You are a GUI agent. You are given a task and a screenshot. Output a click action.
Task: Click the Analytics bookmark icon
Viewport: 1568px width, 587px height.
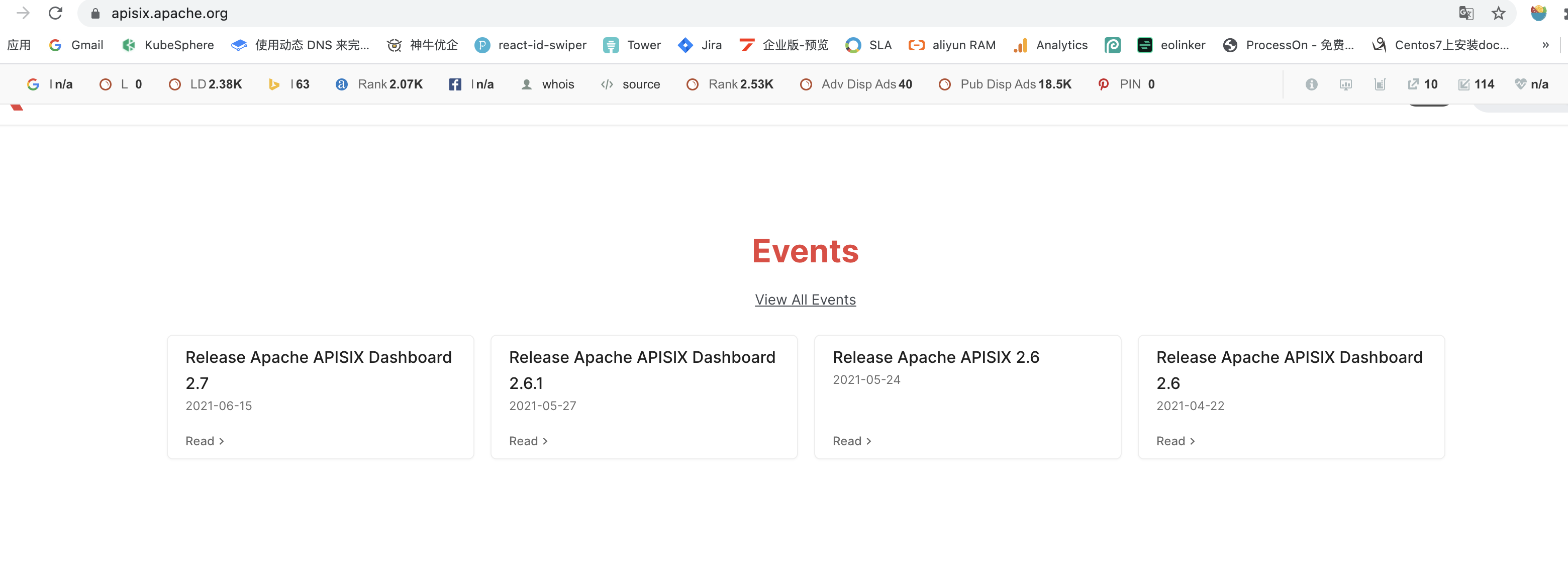pos(1020,45)
